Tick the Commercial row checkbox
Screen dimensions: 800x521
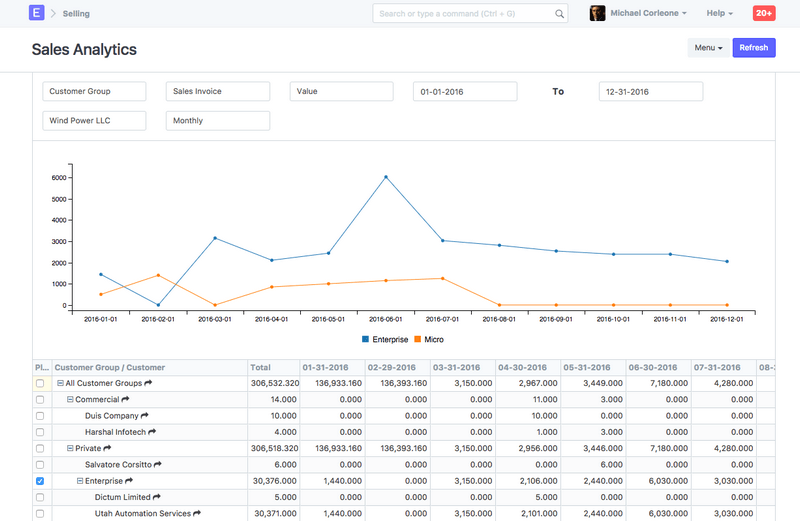pyautogui.click(x=40, y=399)
